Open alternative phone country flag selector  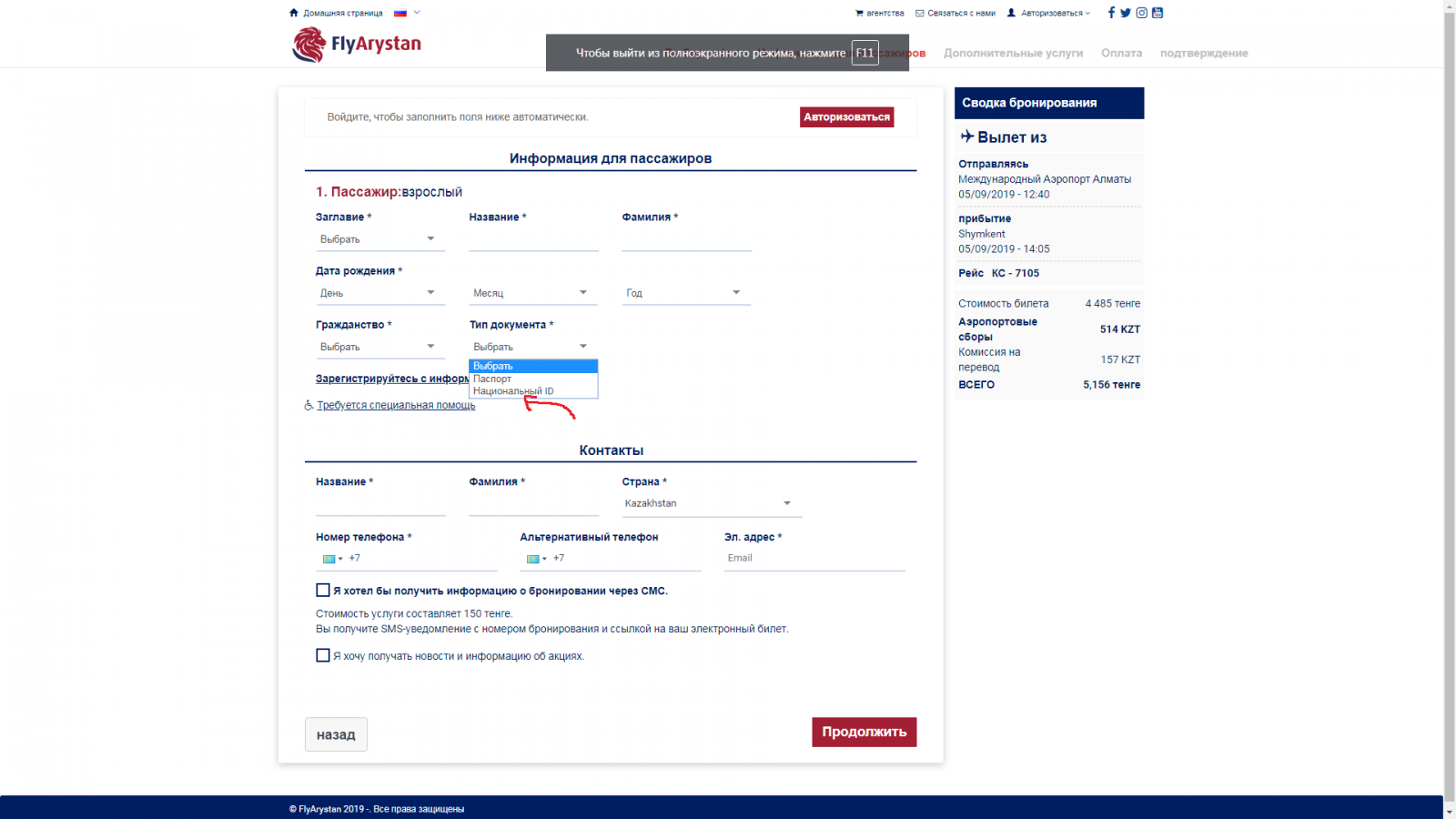pos(536,559)
